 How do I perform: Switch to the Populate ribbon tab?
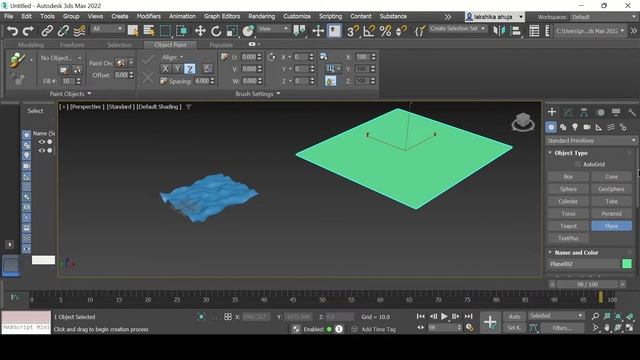coord(221,45)
